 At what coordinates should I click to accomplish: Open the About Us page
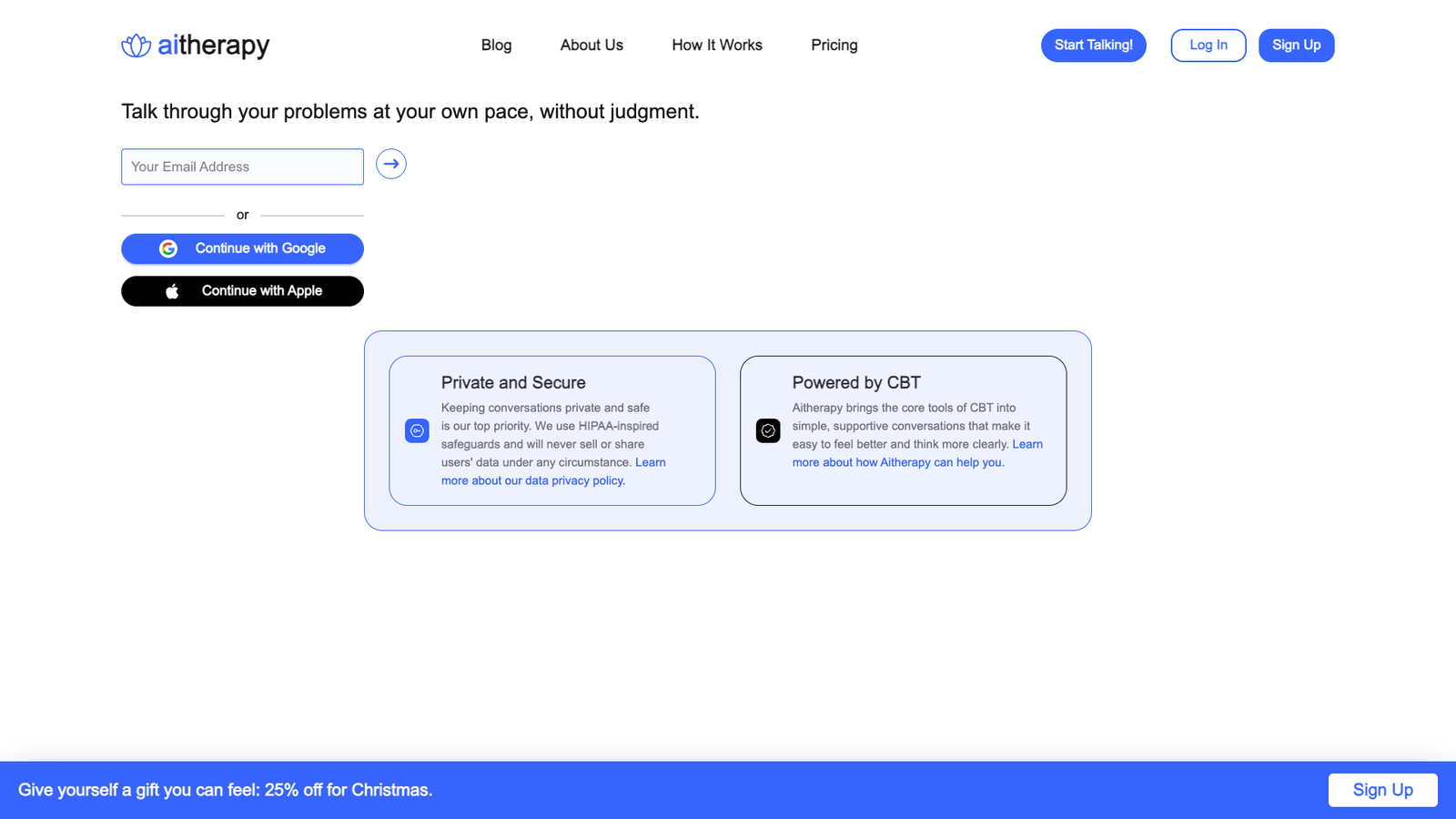click(x=591, y=45)
